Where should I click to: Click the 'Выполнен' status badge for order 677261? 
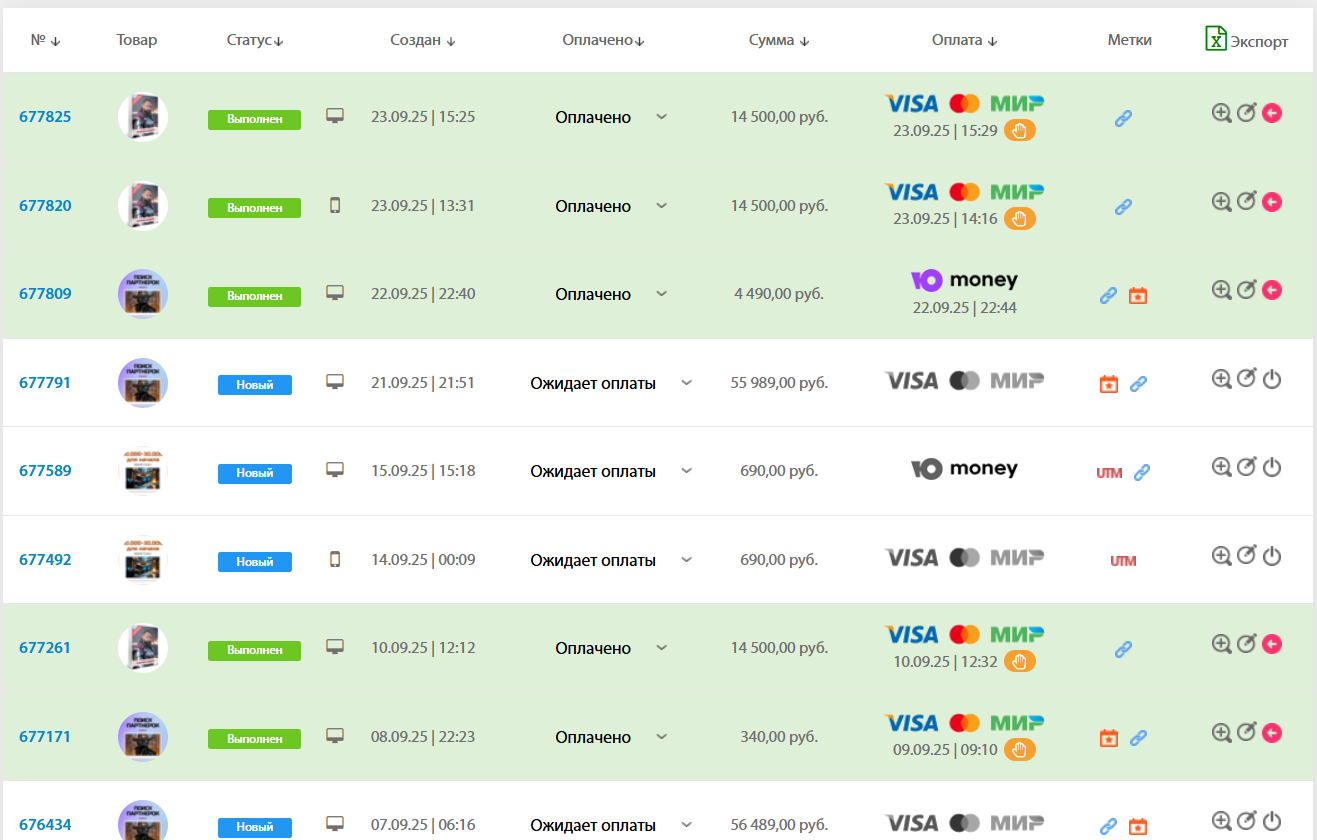coord(254,650)
